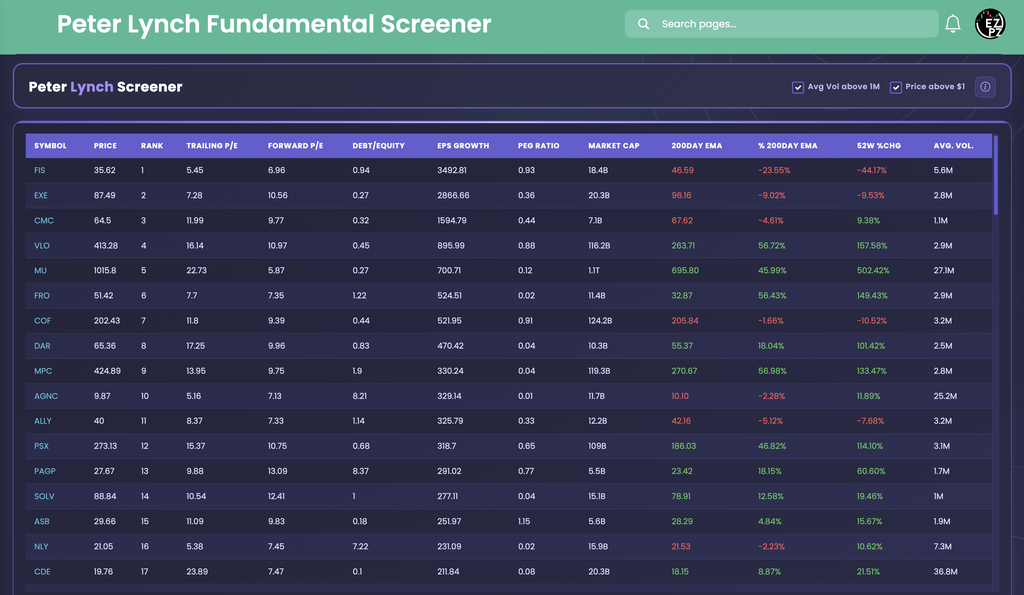Sort by Symbol column header
This screenshot has height=595, width=1024.
click(50, 146)
